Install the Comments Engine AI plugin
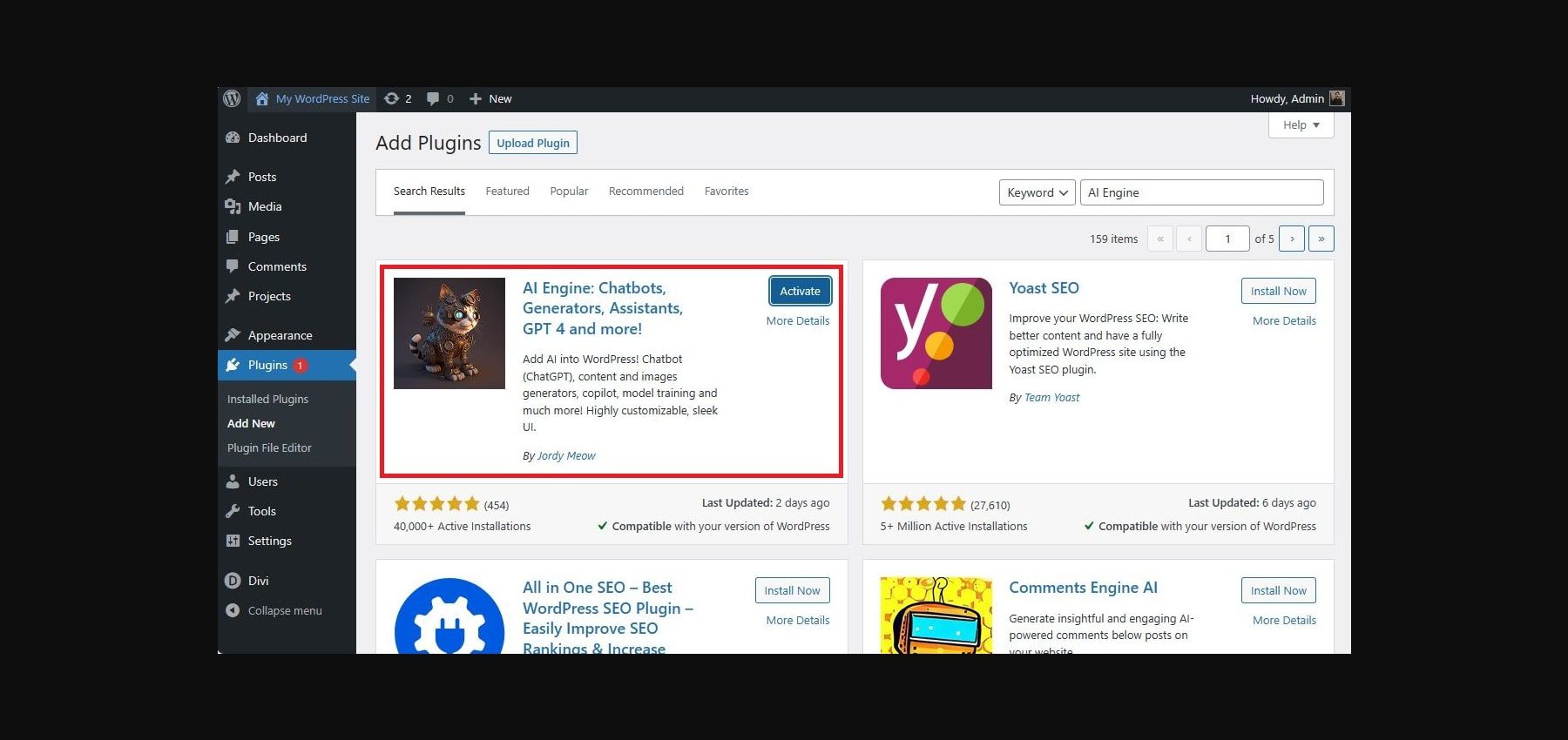 [x=1279, y=590]
